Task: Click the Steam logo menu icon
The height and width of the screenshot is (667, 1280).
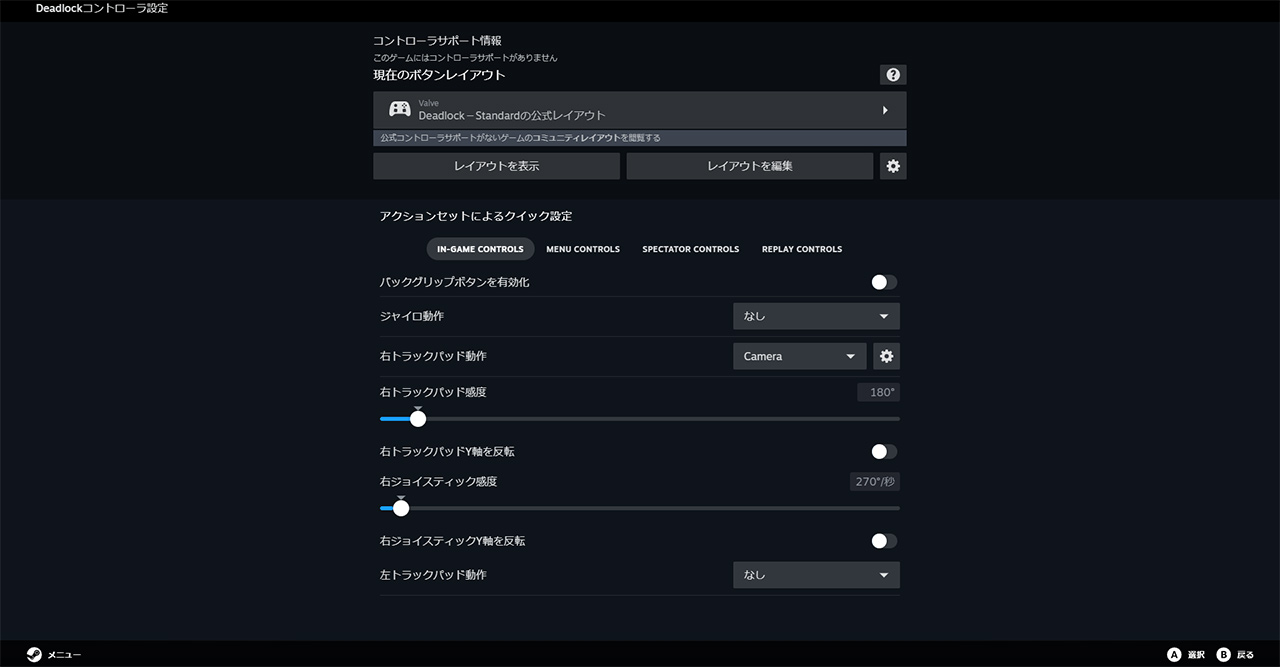Action: coord(34,654)
